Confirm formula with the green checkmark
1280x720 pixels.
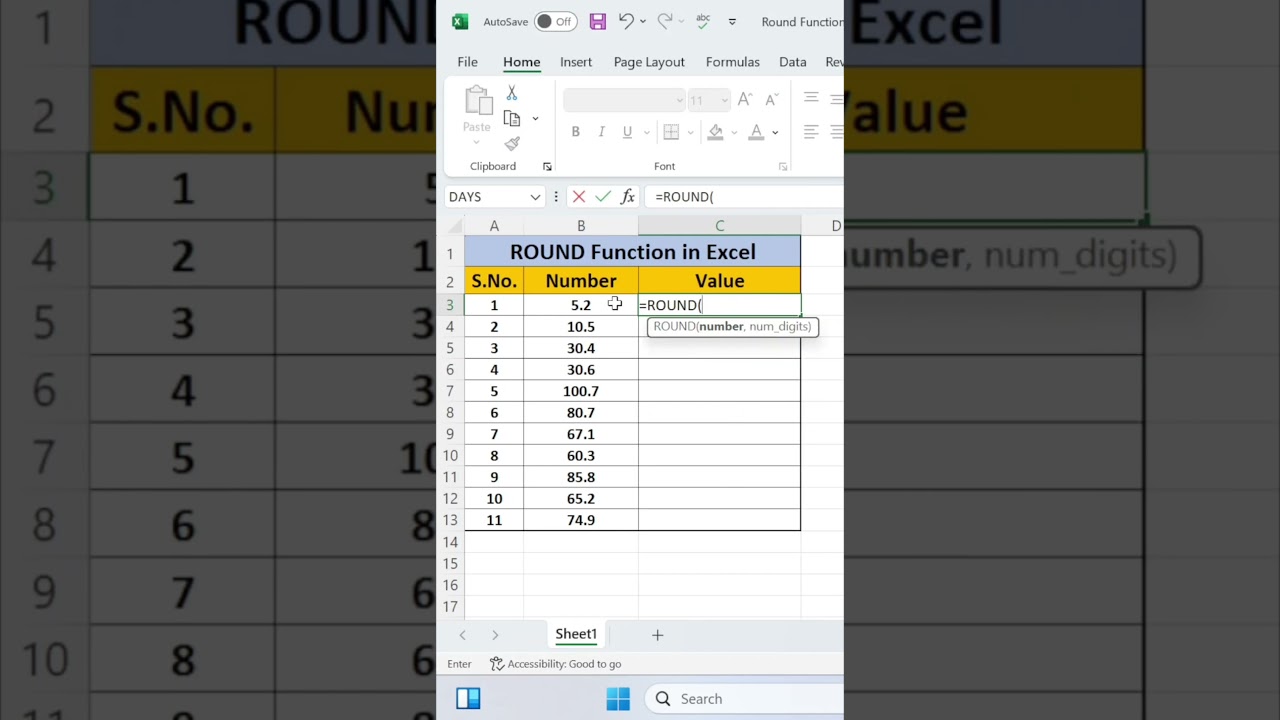click(x=603, y=196)
